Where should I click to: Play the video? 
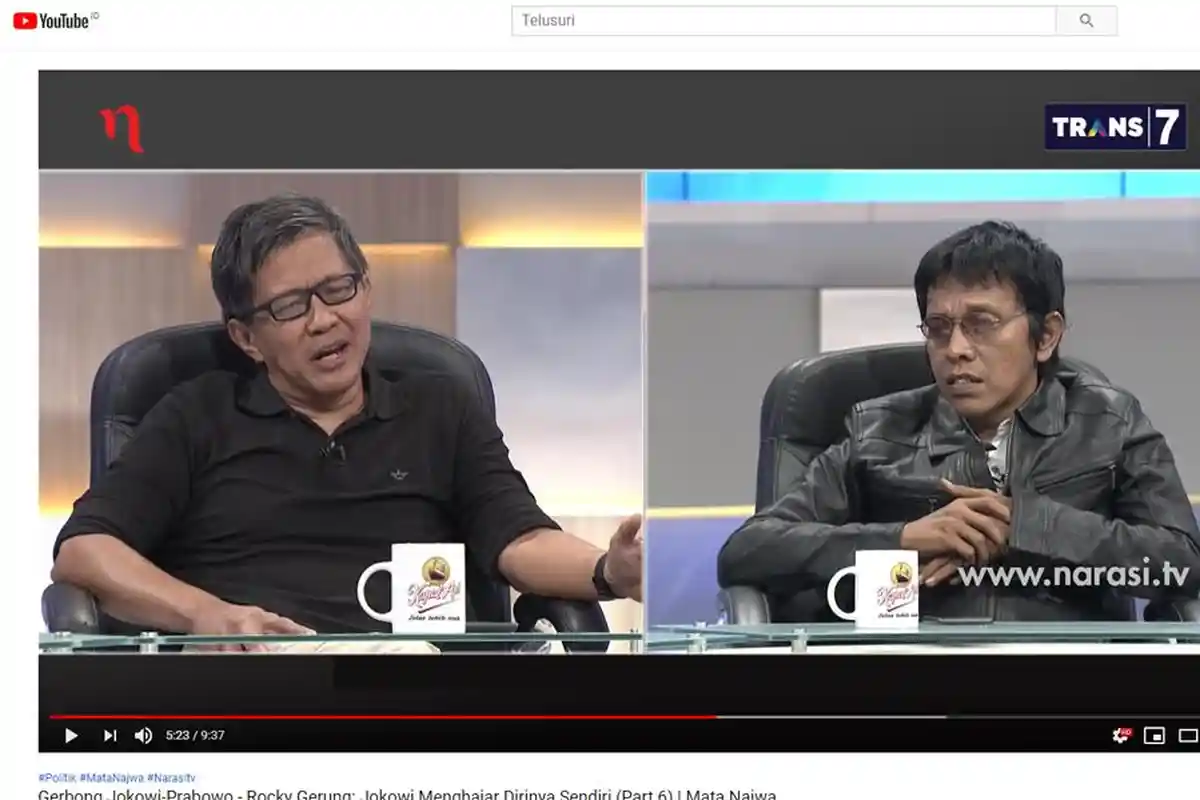click(x=71, y=736)
